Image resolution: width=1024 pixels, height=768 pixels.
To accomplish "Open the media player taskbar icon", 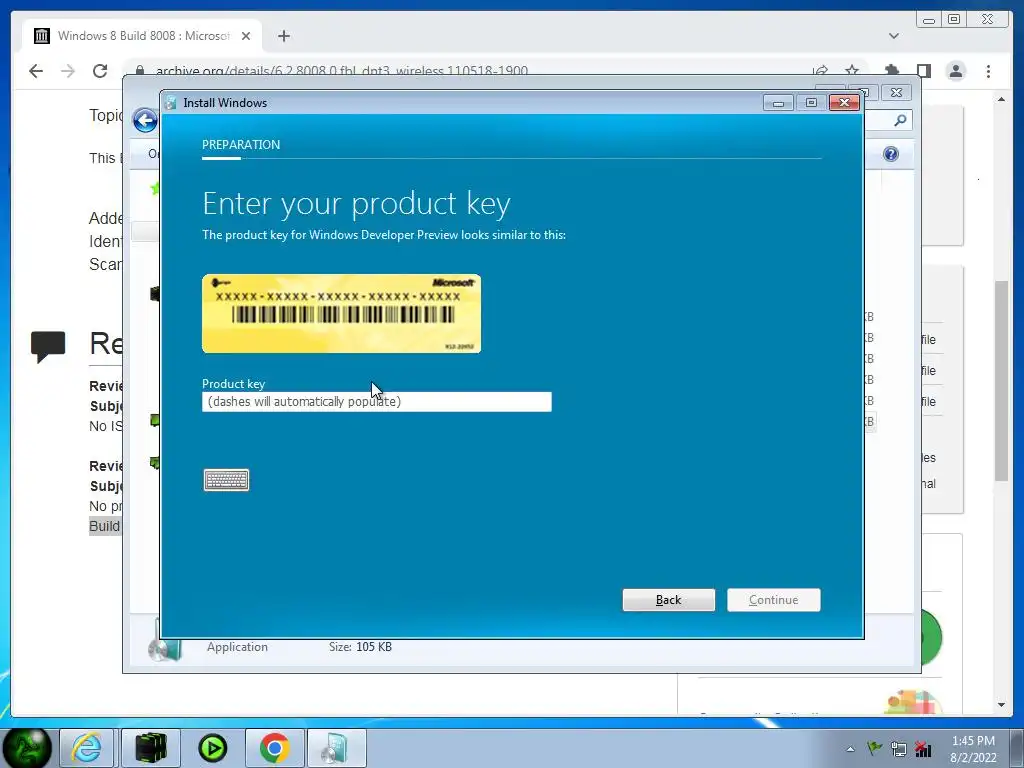I will pyautogui.click(x=212, y=748).
